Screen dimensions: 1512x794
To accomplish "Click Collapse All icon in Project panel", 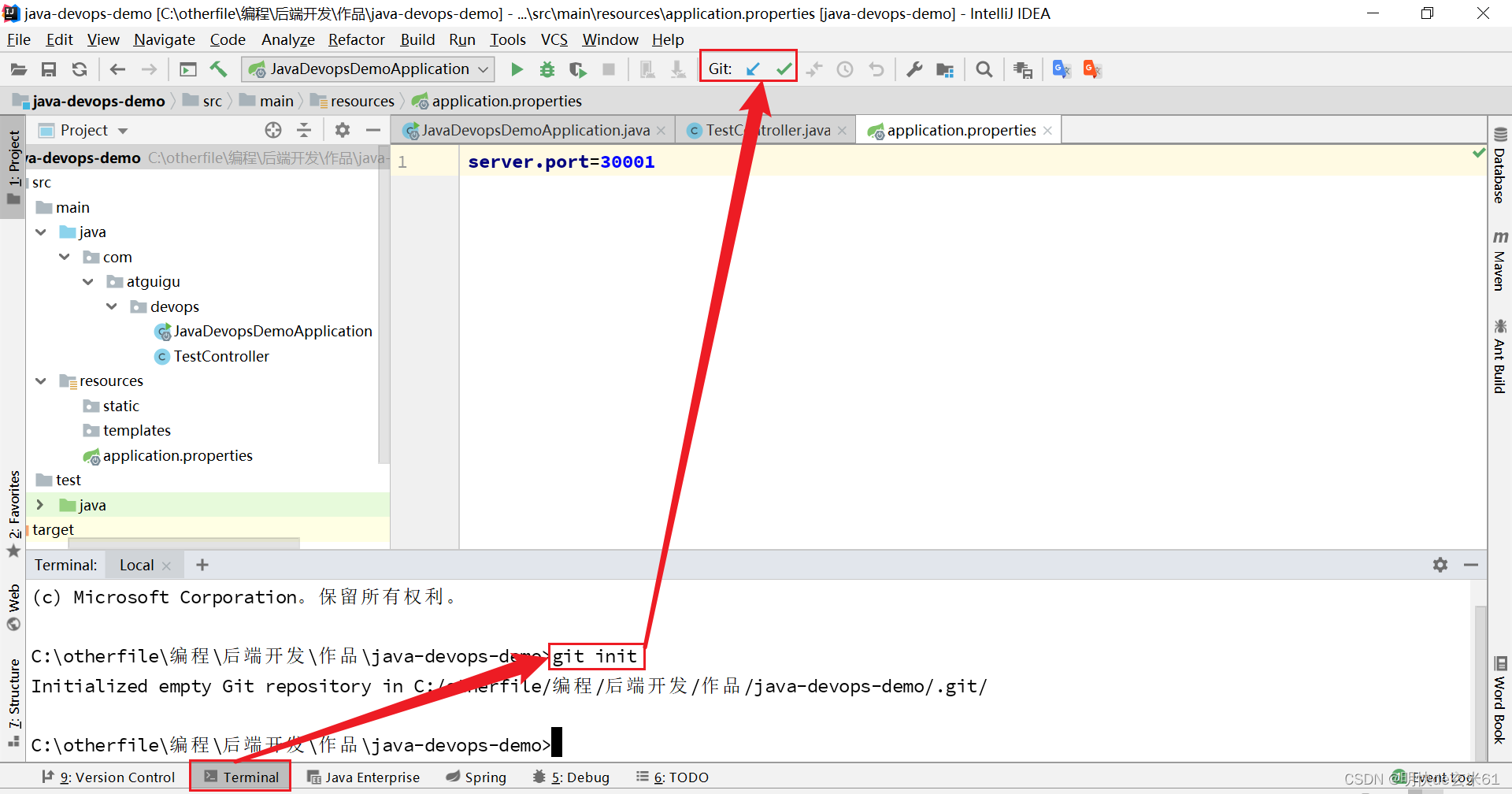I will 304,130.
